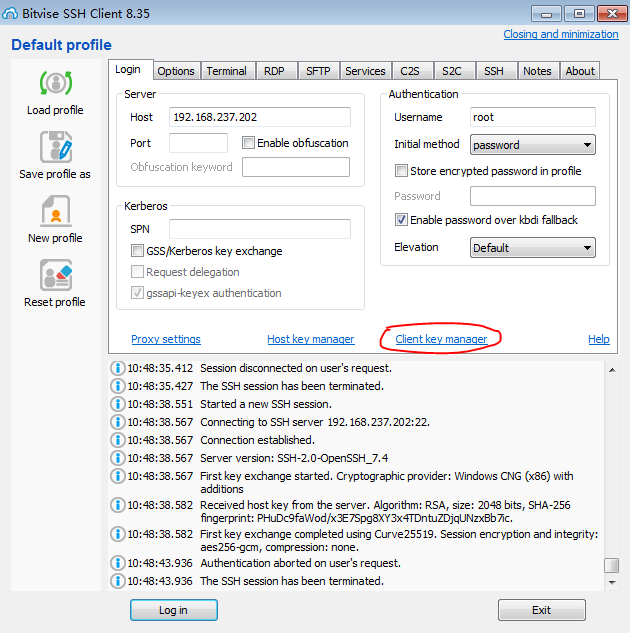Image resolution: width=630 pixels, height=633 pixels.
Task: Click the Save profile as icon
Action: pos(56,147)
